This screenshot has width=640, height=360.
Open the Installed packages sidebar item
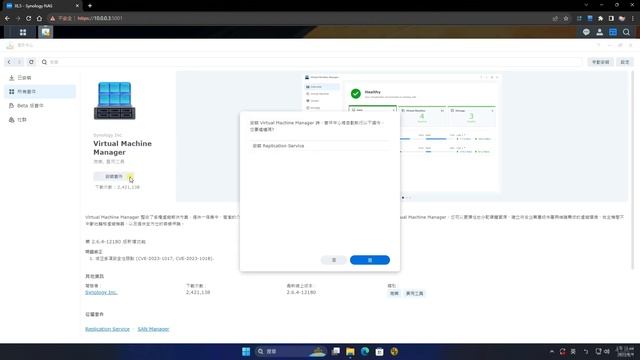pos(40,78)
